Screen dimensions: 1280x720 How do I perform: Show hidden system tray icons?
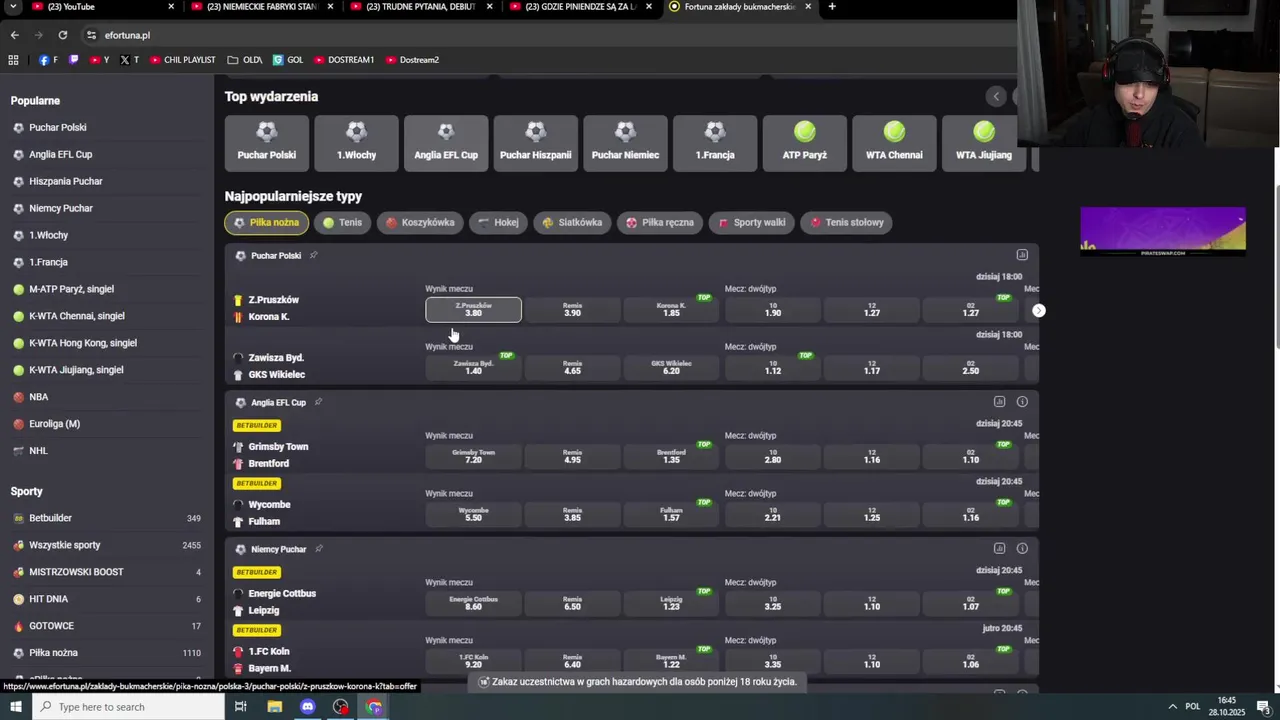[x=1172, y=707]
